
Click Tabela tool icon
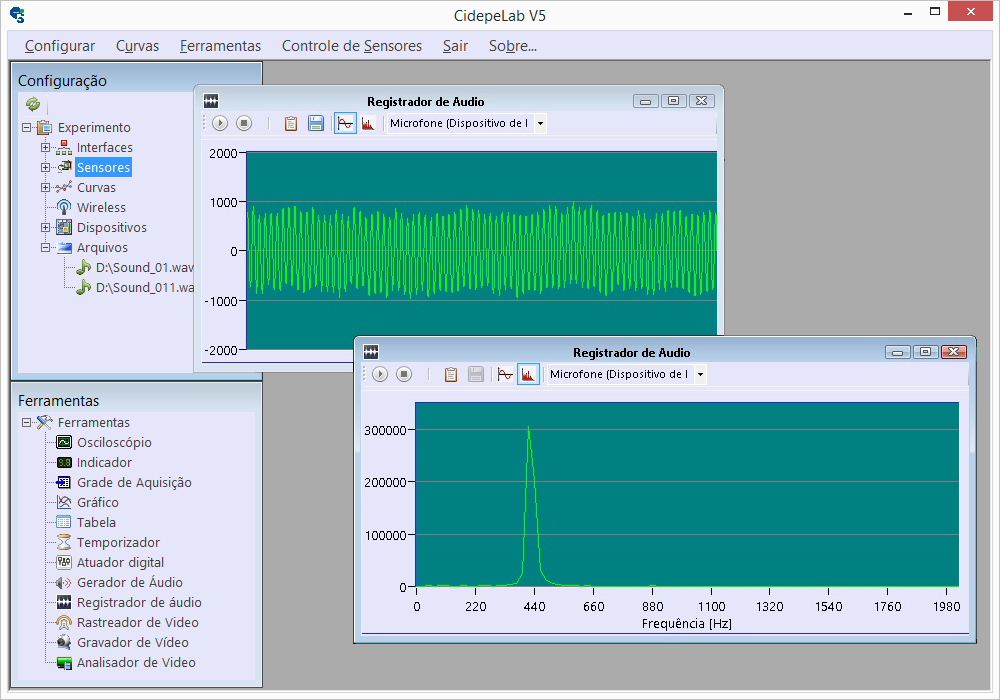pos(64,522)
